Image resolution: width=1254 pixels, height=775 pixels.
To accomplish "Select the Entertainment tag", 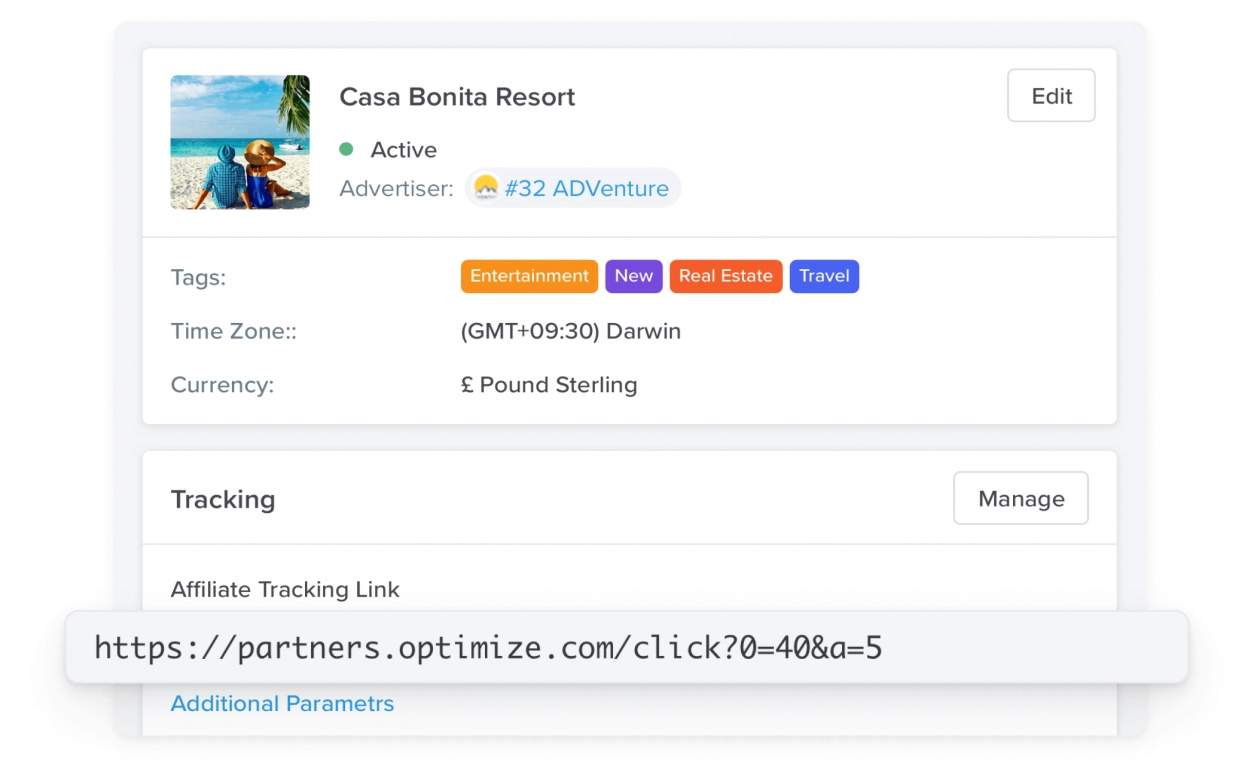I will tap(529, 276).
